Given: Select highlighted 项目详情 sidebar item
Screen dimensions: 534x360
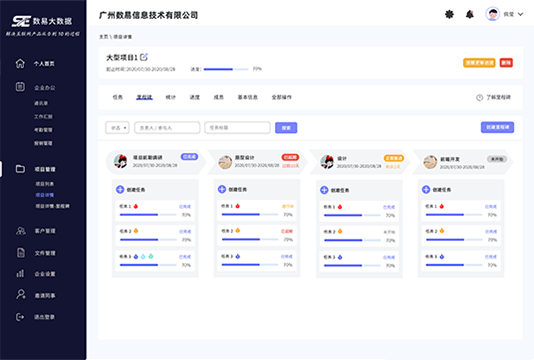Looking at the screenshot, I should [x=45, y=195].
